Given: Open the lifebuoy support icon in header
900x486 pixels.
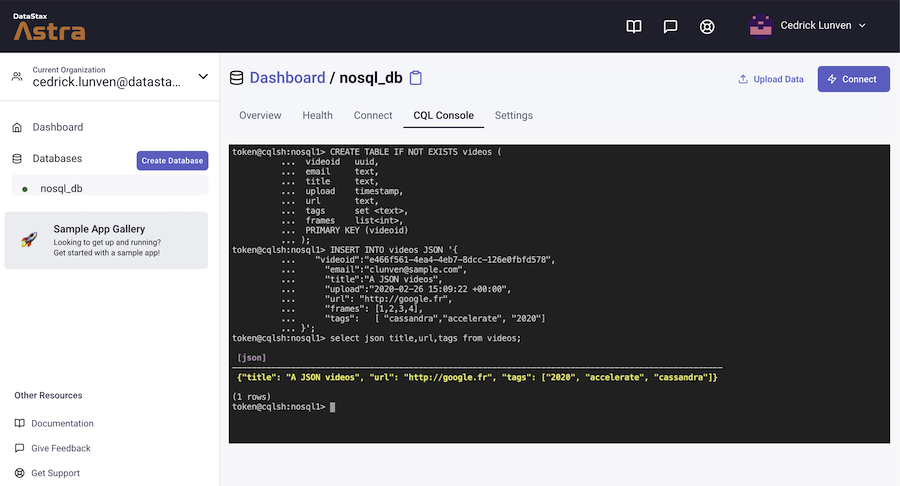Looking at the screenshot, I should tap(707, 26).
